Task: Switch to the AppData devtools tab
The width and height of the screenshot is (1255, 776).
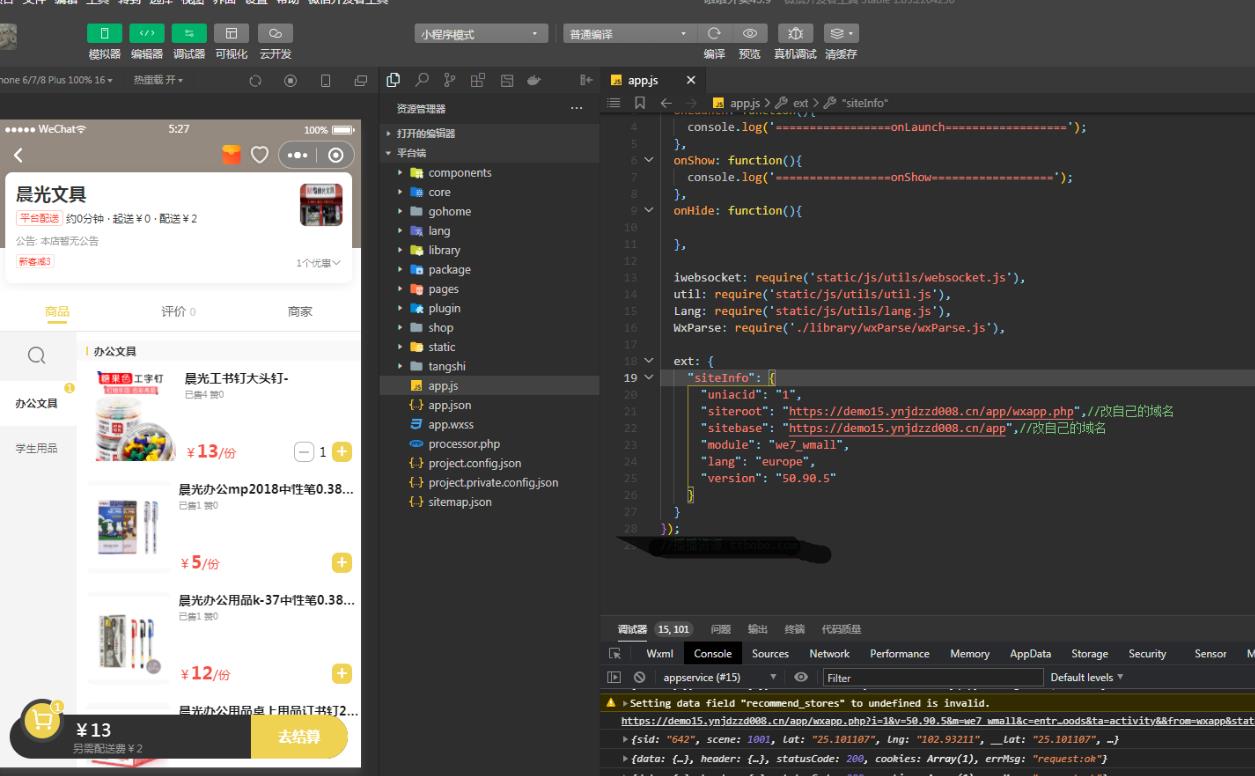Action: point(1030,653)
